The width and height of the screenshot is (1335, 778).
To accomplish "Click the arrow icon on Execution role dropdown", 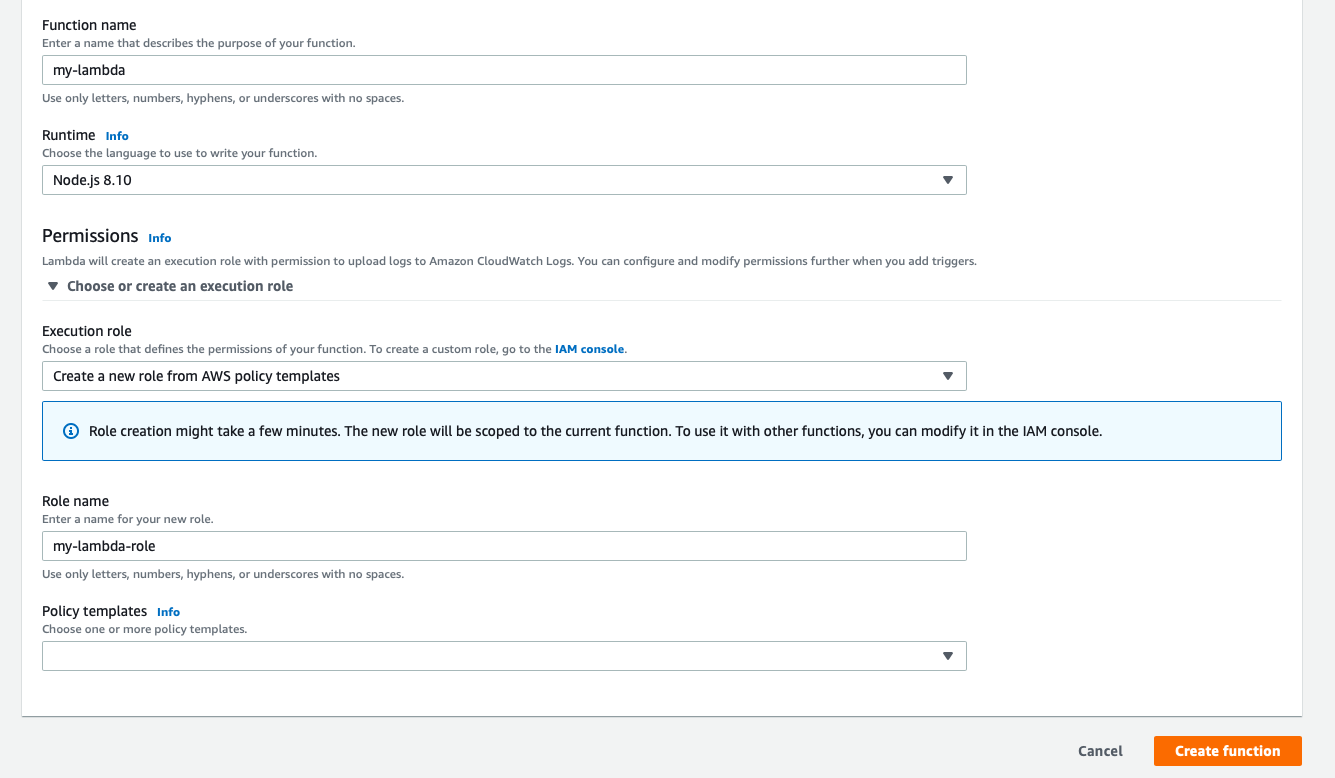I will (947, 376).
